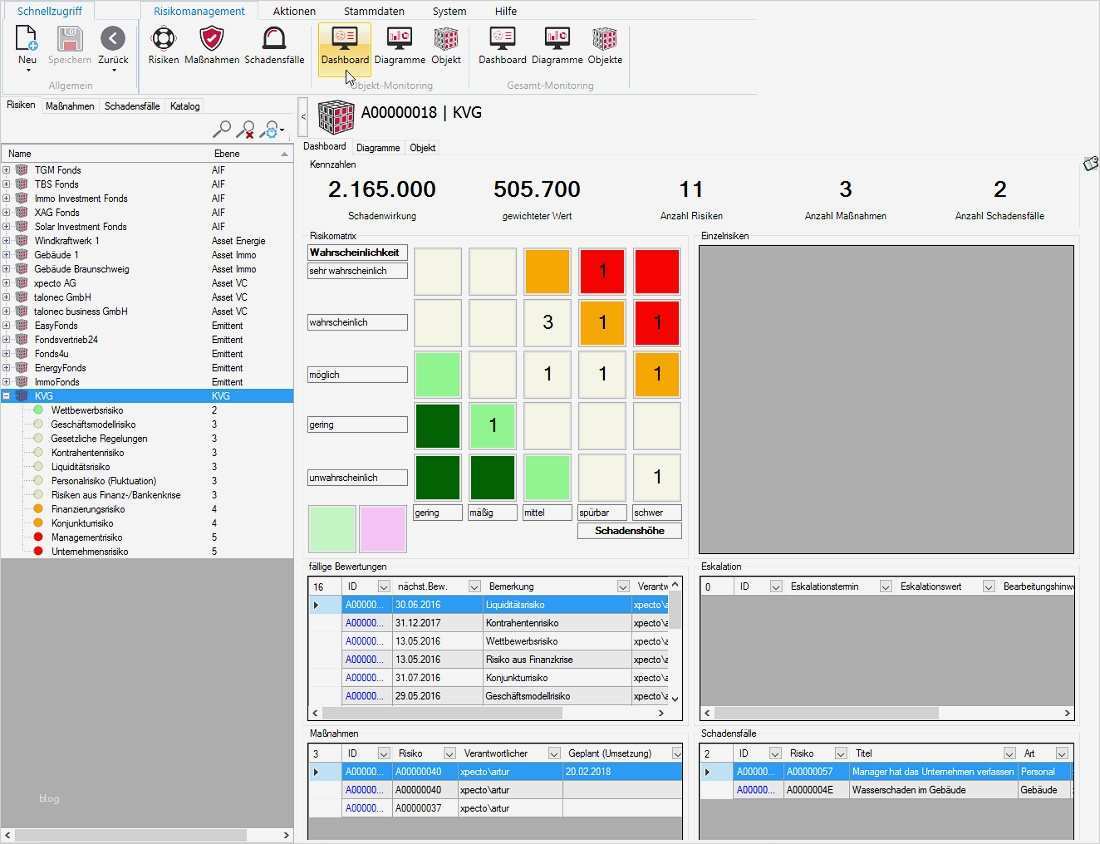Viewport: 1100px width, 844px height.
Task: Switch to Schnellzugriff tab
Action: (49, 11)
